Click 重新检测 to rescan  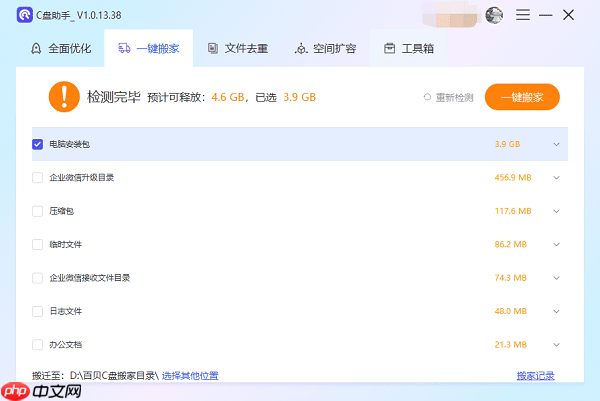coord(454,98)
